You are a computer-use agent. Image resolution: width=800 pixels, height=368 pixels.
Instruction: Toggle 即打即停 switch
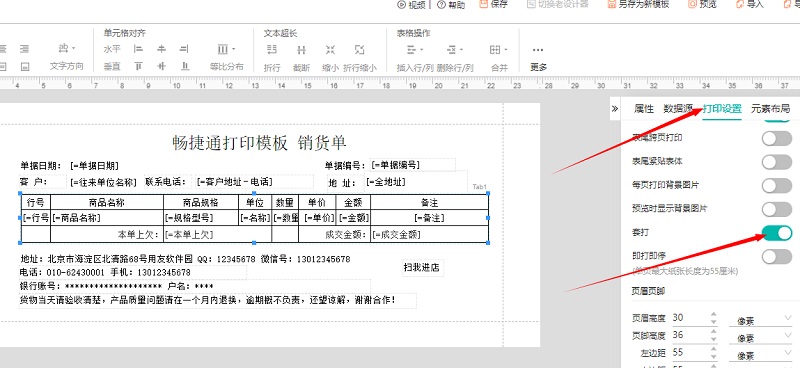click(x=777, y=256)
